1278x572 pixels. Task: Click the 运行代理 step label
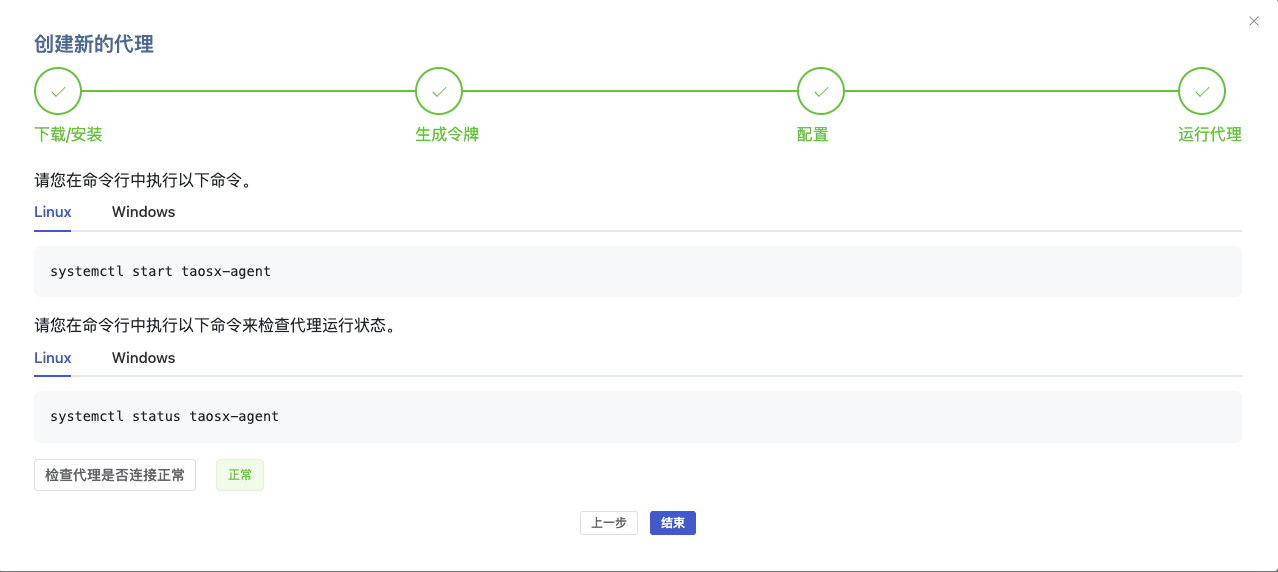pos(1210,134)
